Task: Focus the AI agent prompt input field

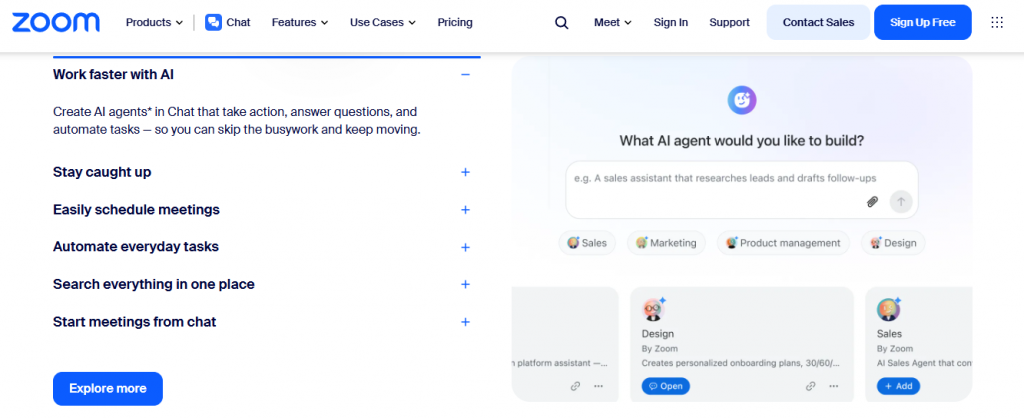Action: point(742,190)
